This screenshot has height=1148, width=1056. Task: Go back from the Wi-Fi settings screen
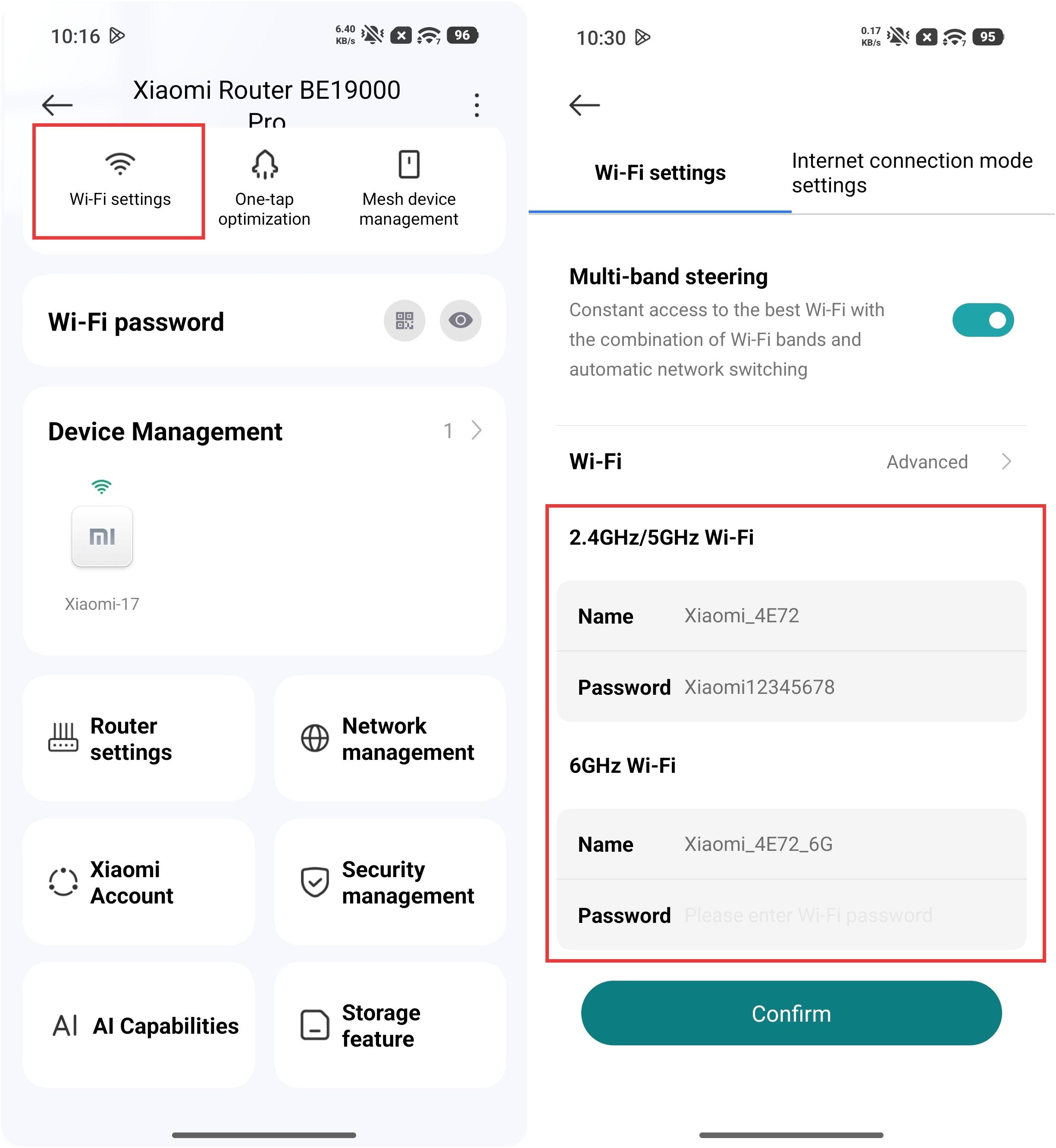coord(584,105)
